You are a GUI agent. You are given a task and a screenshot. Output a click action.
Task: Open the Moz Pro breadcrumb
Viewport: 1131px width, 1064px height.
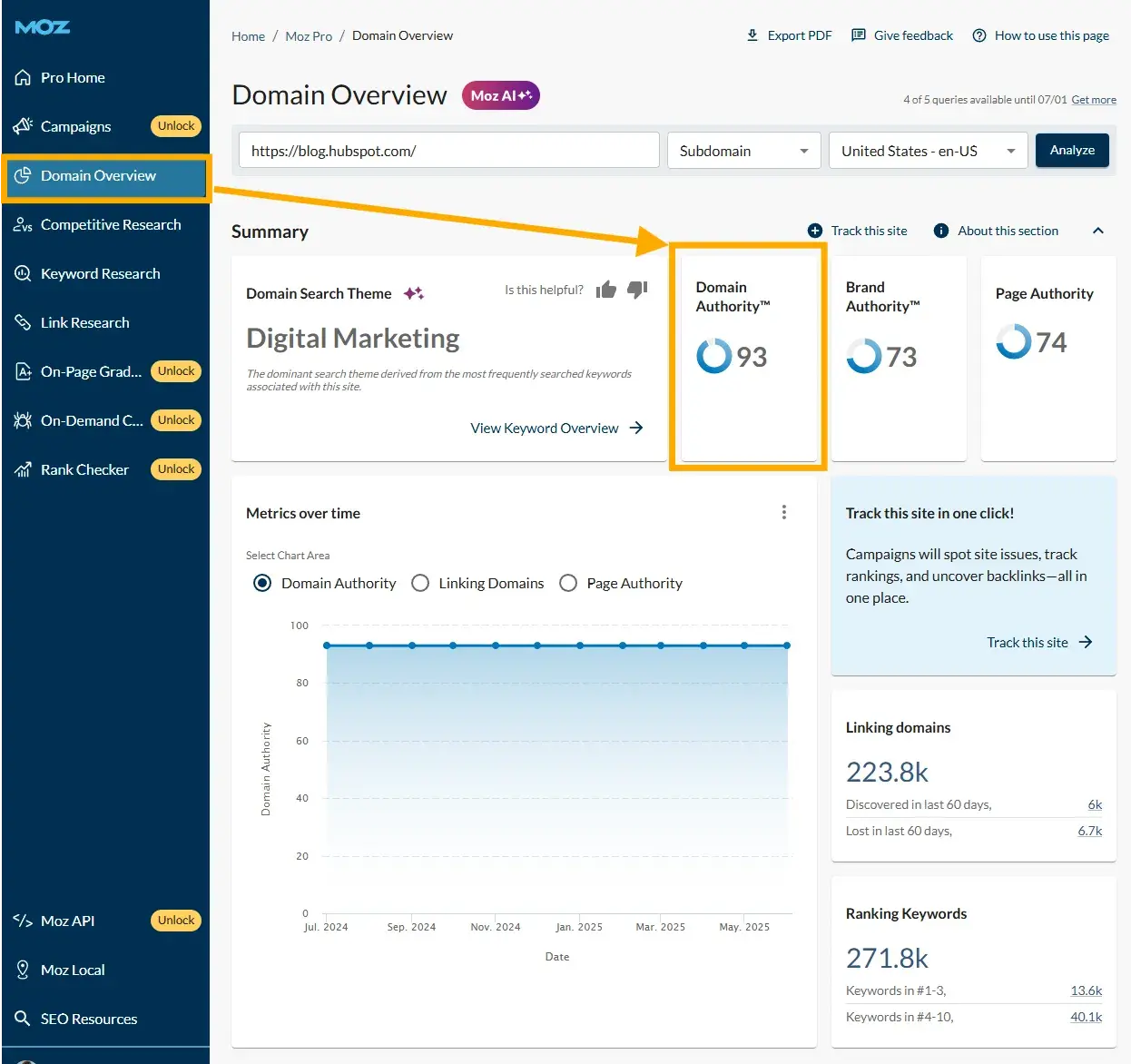coord(309,35)
